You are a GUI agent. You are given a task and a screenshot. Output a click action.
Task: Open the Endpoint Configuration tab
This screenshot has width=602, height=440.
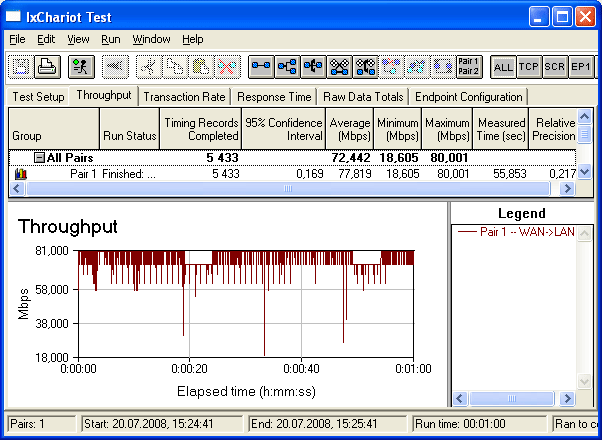(x=469, y=97)
